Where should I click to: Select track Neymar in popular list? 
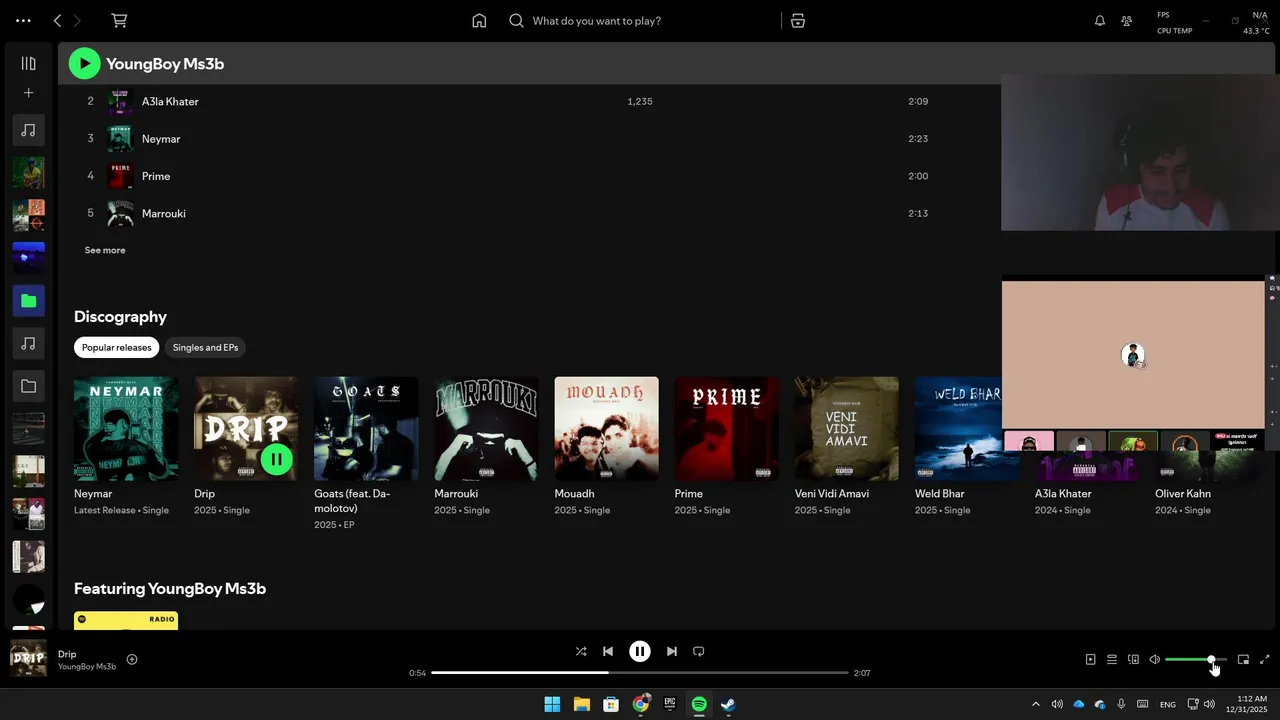[x=161, y=138]
